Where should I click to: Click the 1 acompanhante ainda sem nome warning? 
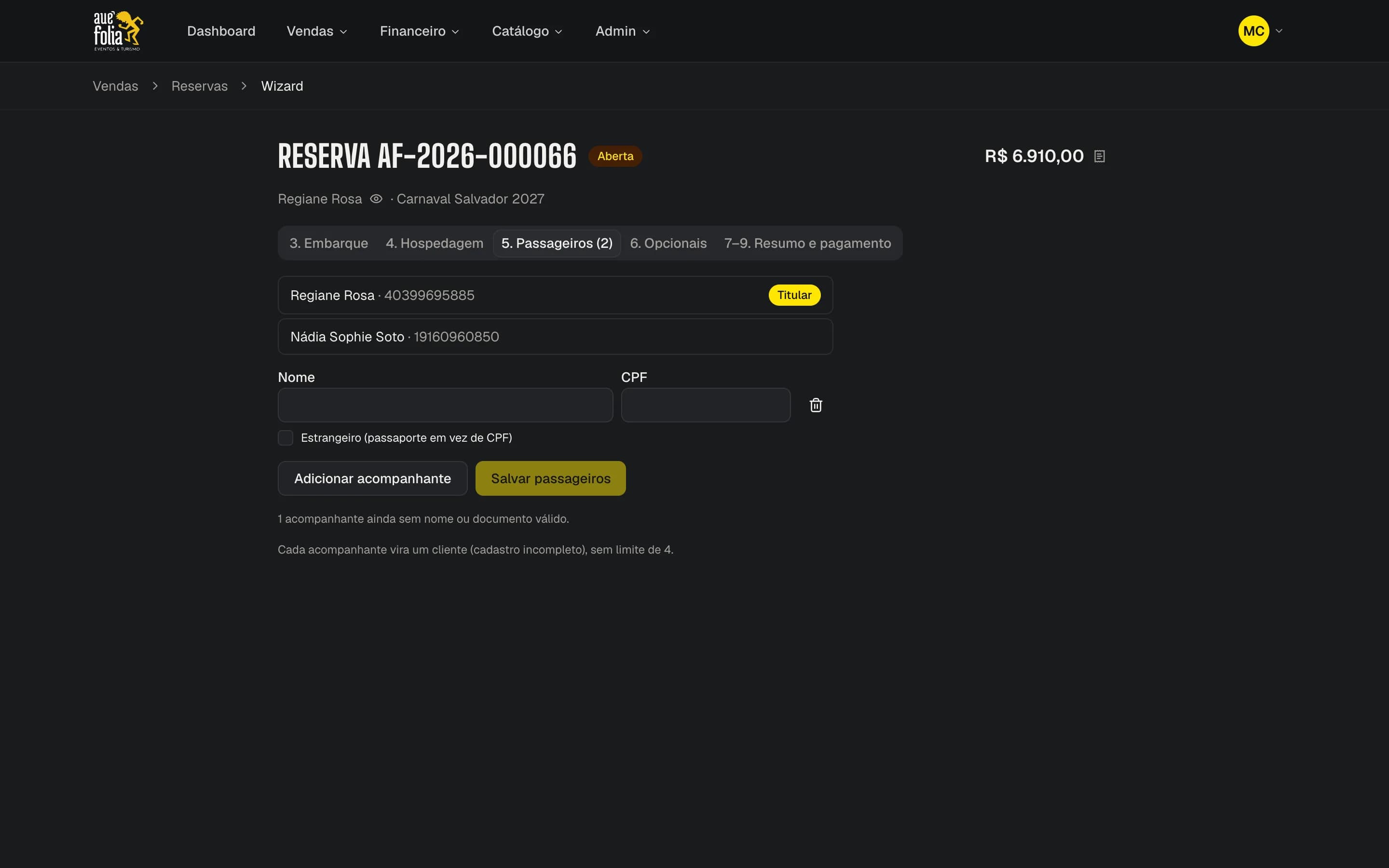tap(423, 519)
